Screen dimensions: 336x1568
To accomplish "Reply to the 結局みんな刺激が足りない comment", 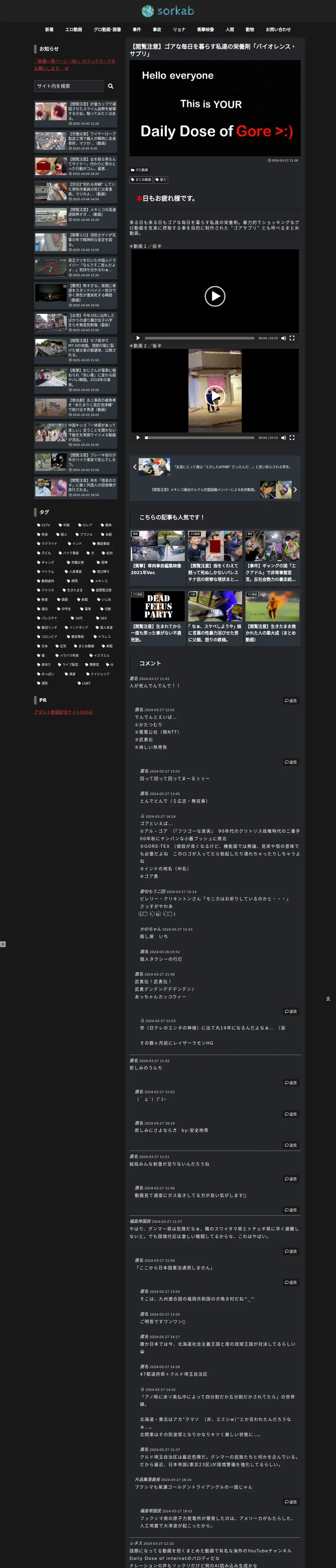I will click(291, 1179).
